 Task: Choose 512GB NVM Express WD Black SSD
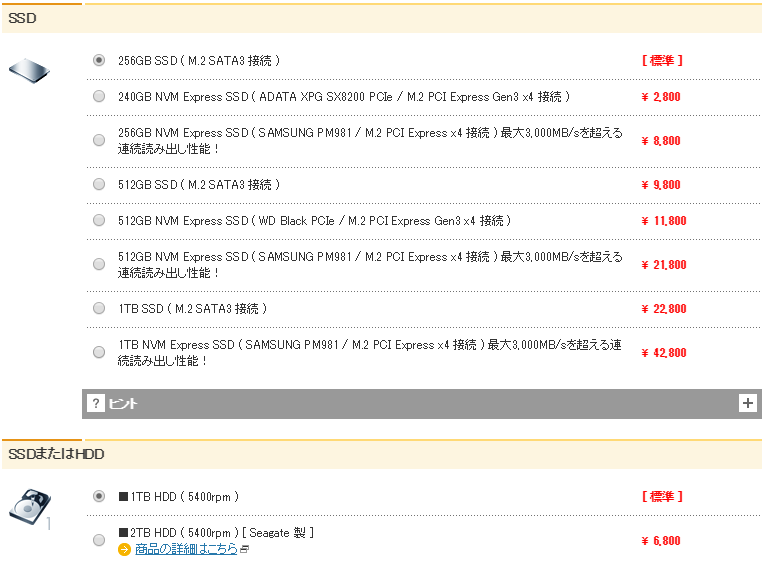tap(99, 221)
